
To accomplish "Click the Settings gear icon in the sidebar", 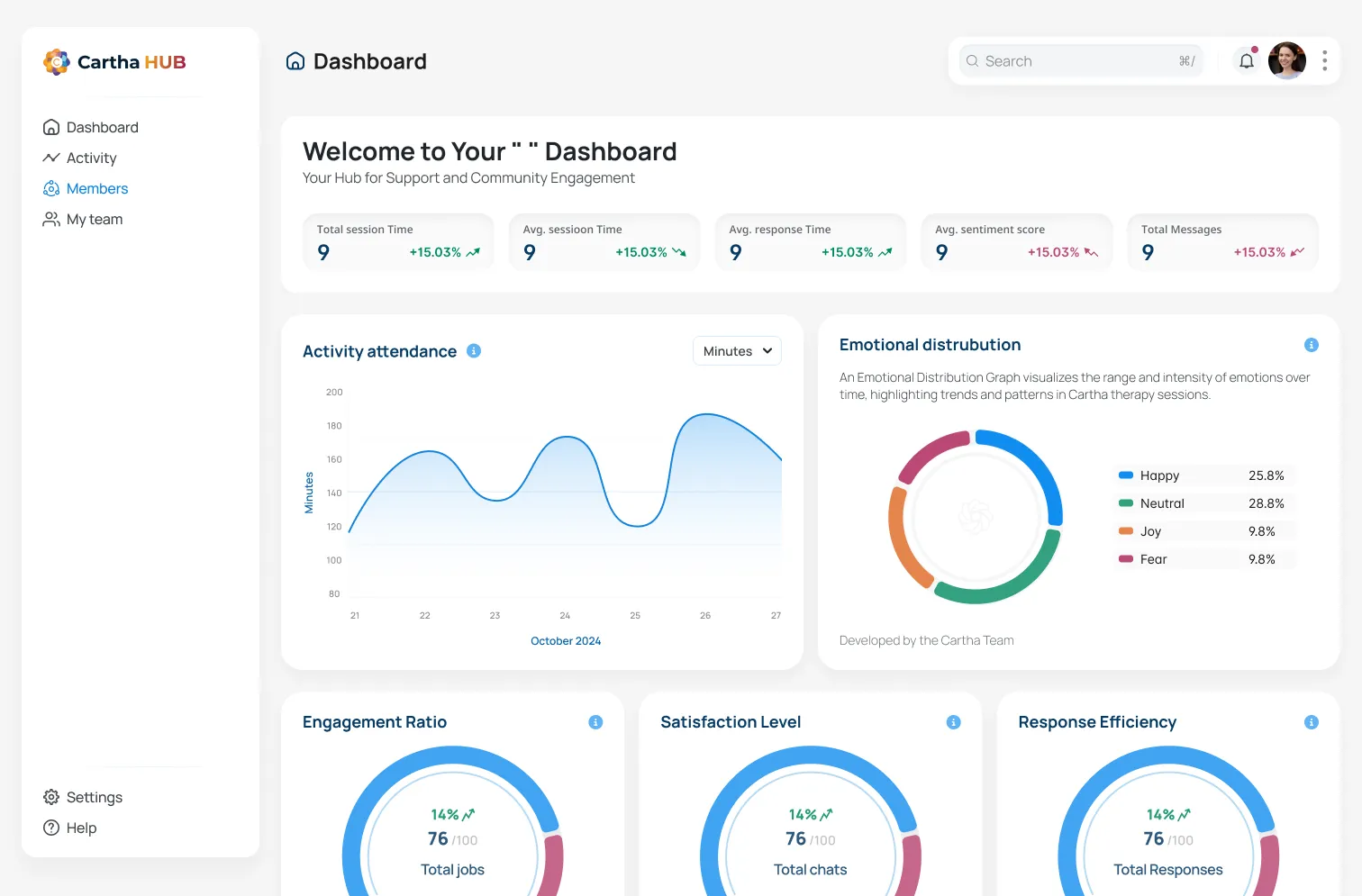I will click(x=51, y=797).
